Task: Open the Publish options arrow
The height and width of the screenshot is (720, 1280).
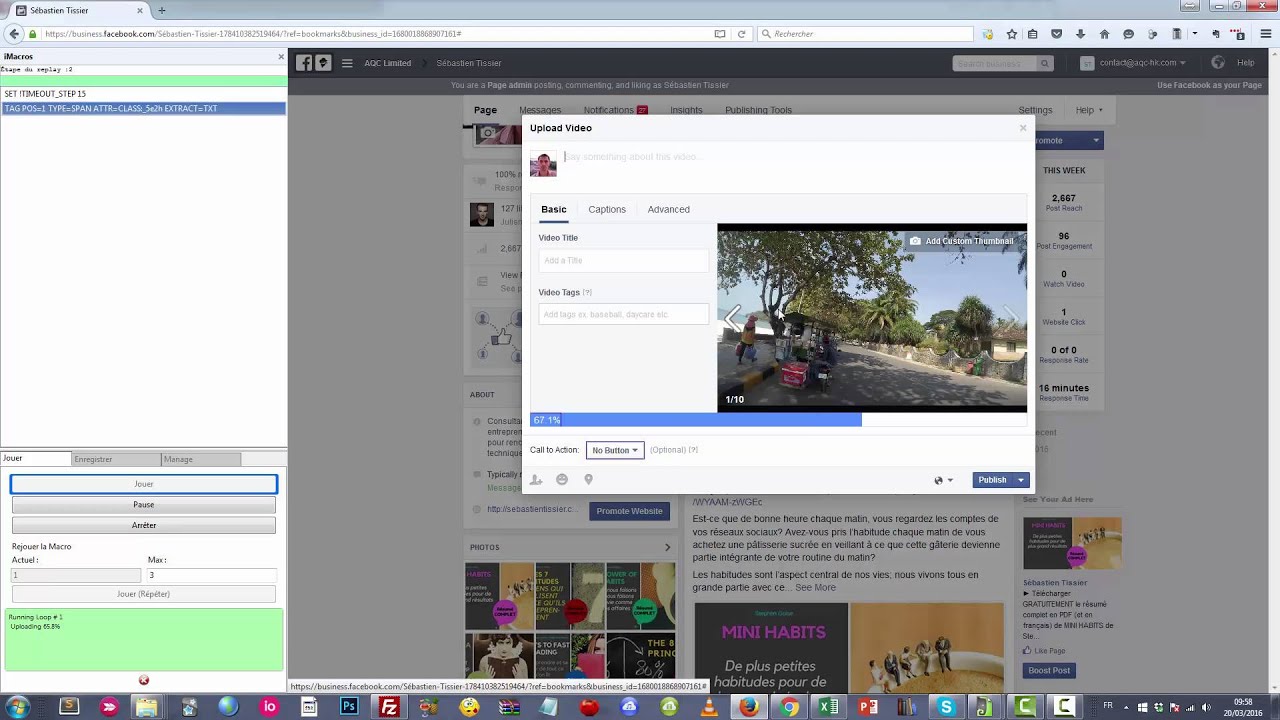Action: 1021,480
